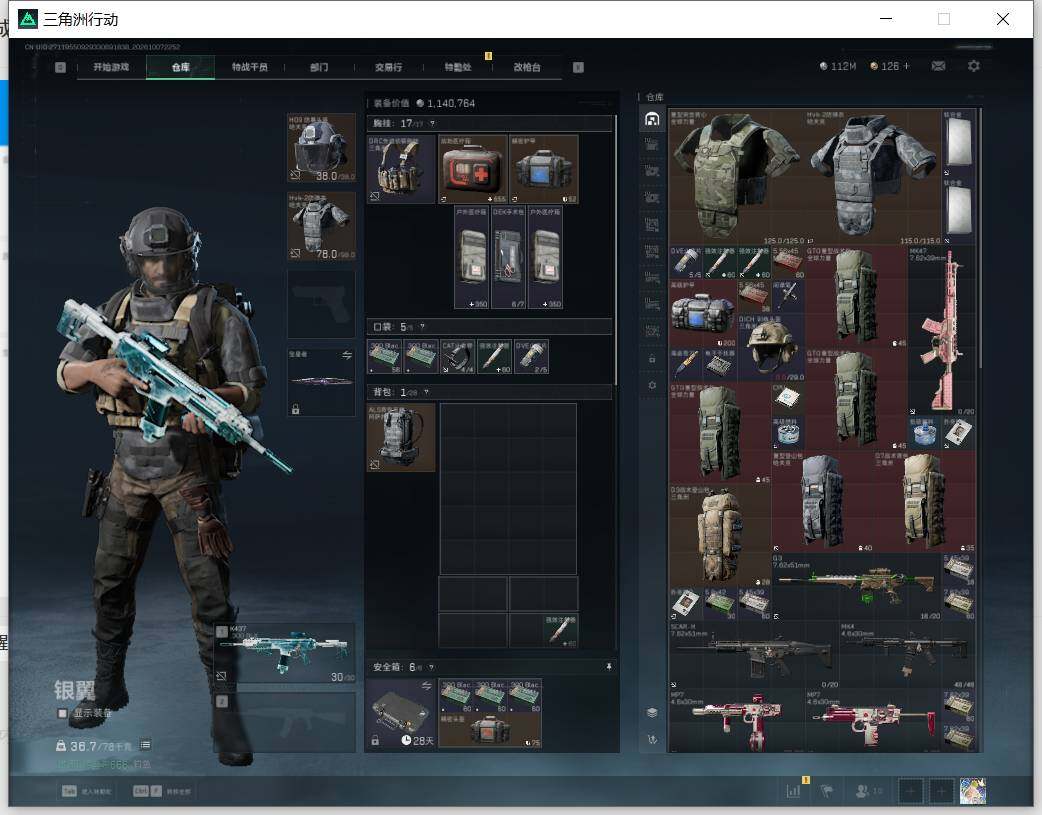Open the player avatar in the bottom bar
Screen dimensions: 1042x815
[973, 791]
